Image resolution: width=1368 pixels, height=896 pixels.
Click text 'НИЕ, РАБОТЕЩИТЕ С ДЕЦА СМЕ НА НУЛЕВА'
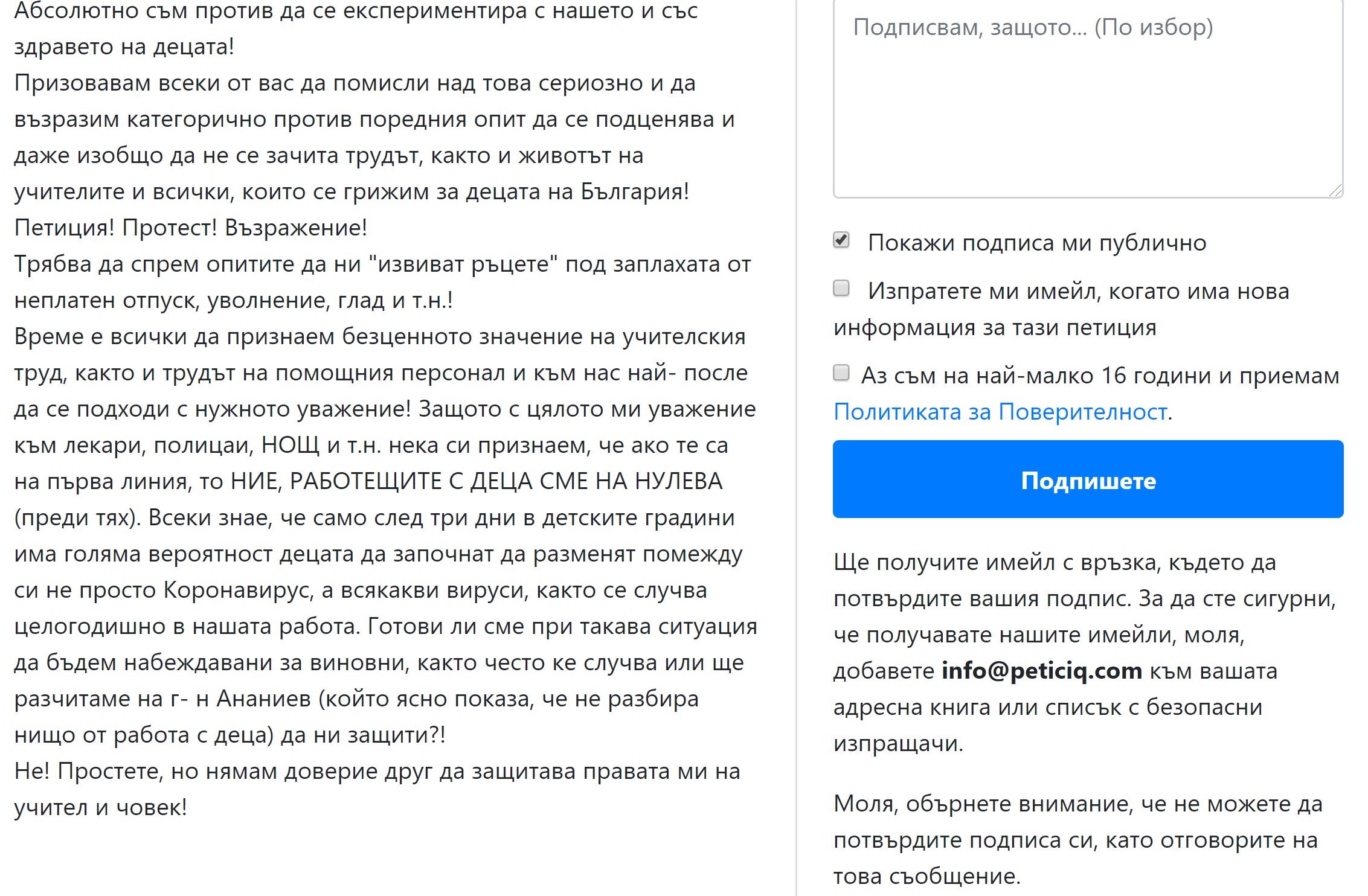(x=477, y=481)
